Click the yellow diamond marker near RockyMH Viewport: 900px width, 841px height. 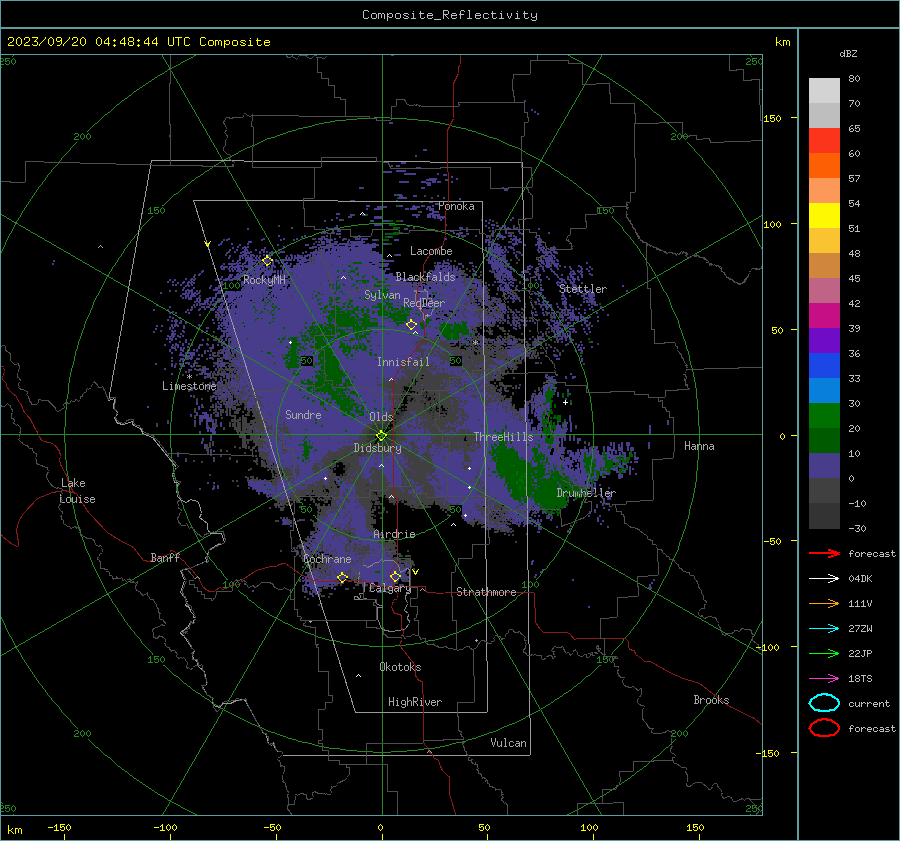267,261
